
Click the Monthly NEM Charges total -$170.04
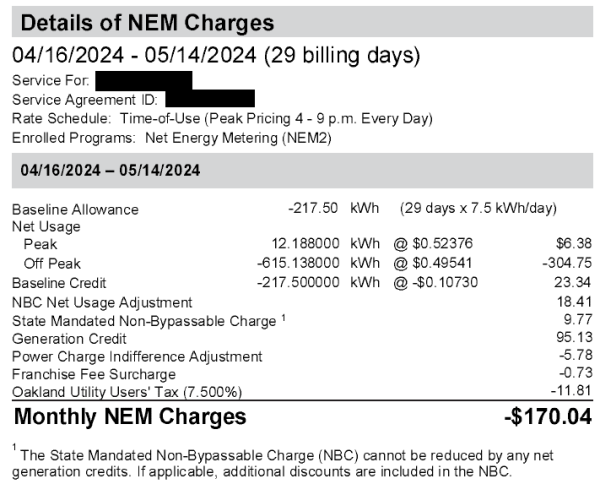(547, 417)
